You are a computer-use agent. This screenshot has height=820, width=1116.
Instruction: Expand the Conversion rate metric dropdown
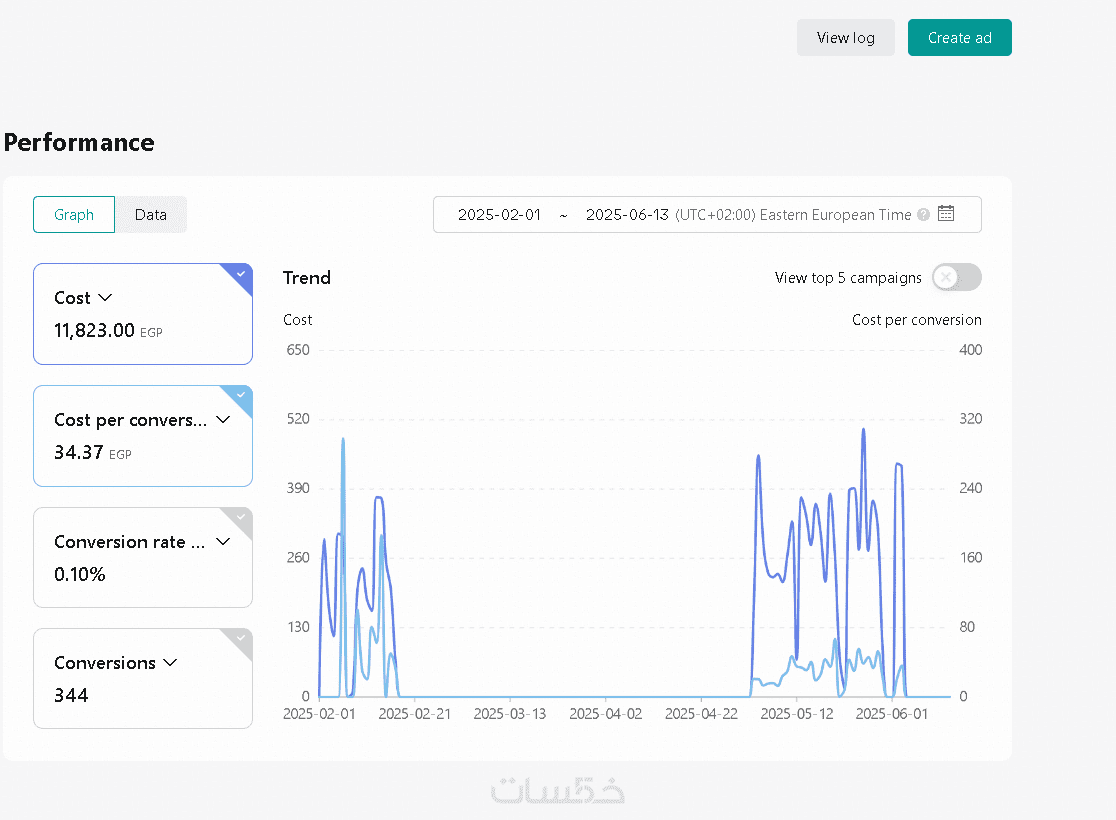[x=223, y=541]
